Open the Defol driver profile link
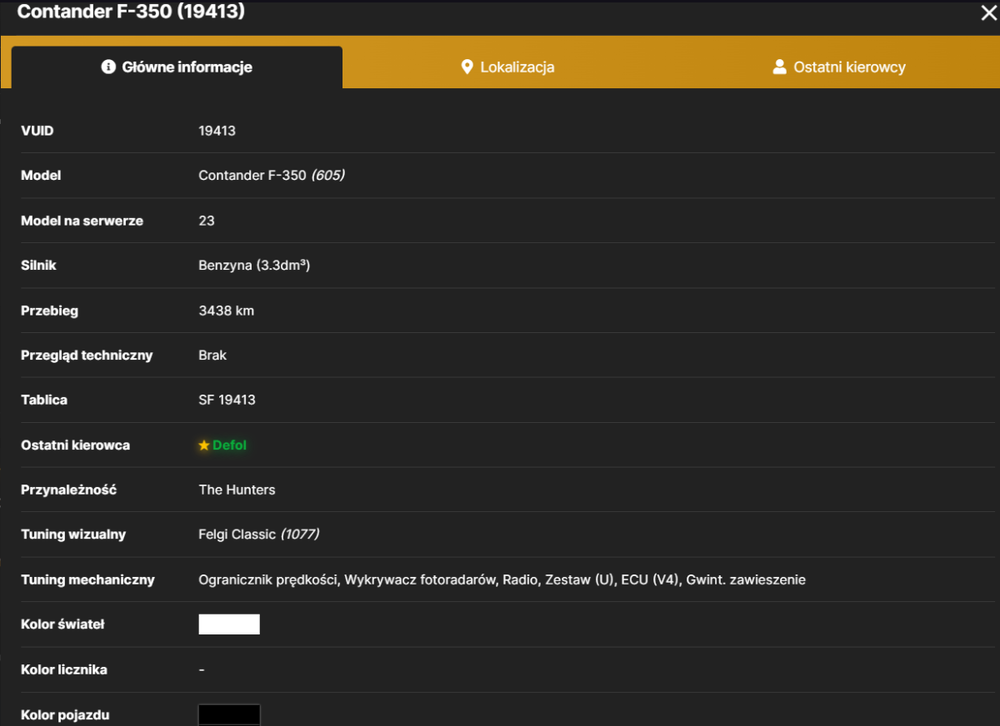This screenshot has width=1000, height=726. tap(229, 445)
